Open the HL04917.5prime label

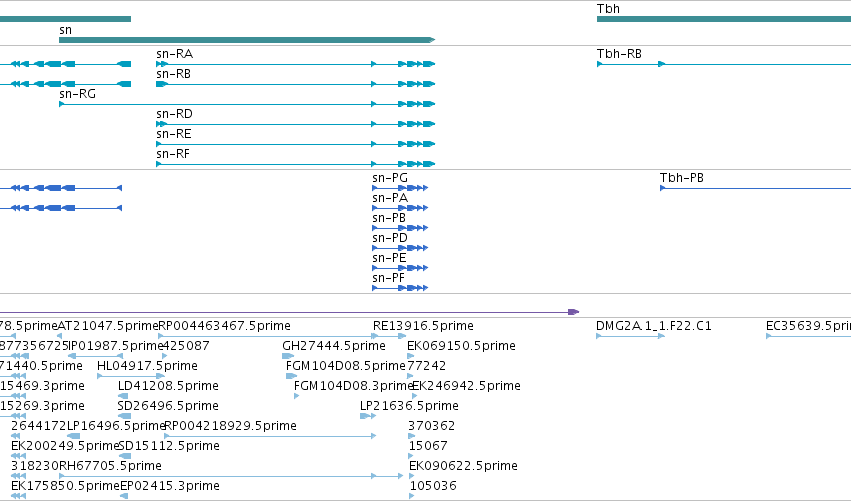tap(147, 366)
